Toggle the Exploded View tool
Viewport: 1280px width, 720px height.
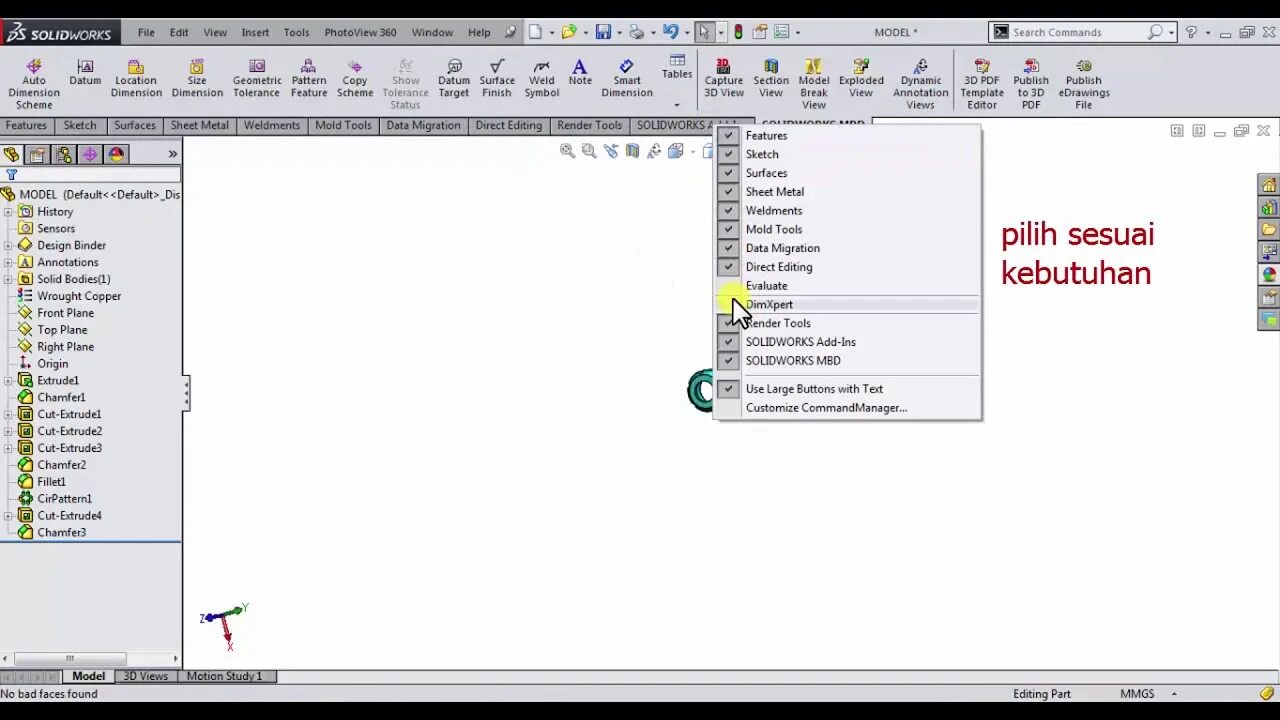coord(861,78)
